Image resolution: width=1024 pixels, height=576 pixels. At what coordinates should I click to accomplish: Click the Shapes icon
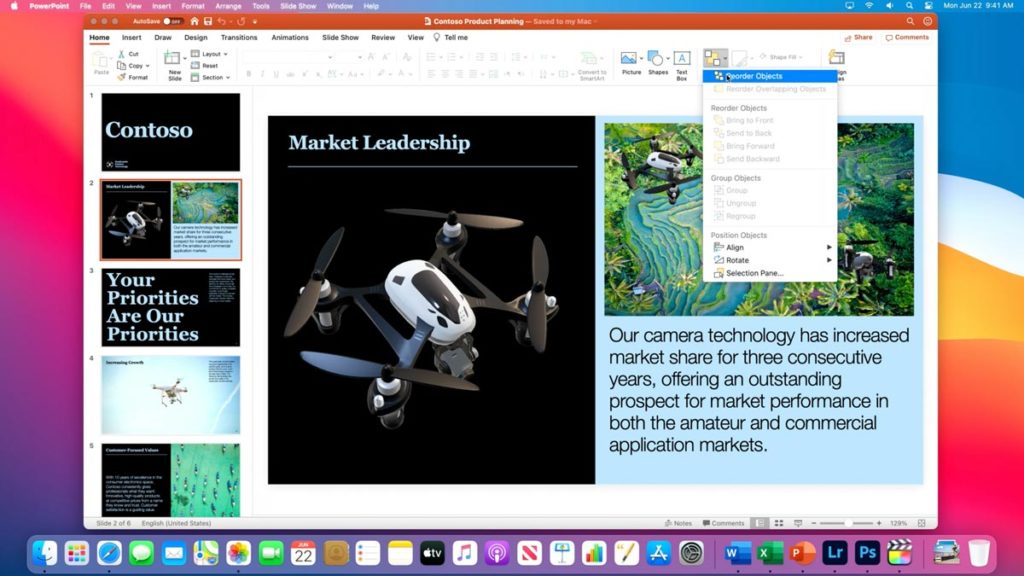click(655, 59)
